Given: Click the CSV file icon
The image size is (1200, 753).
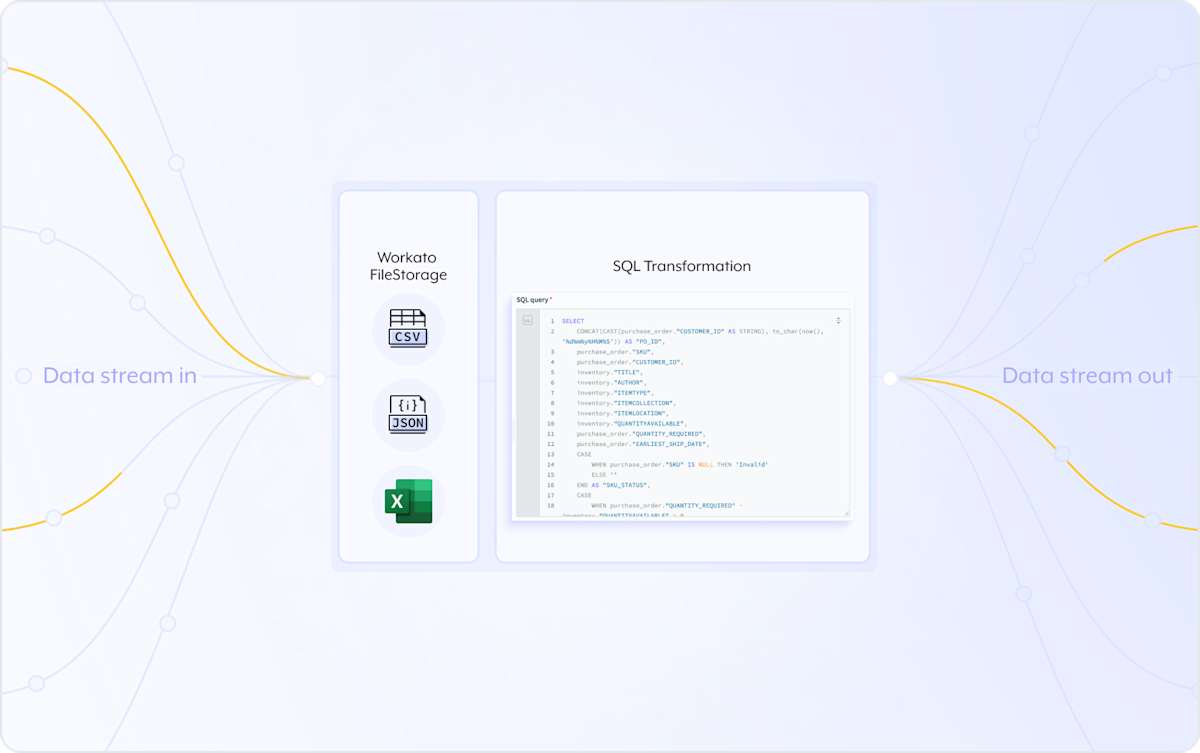Looking at the screenshot, I should pyautogui.click(x=408, y=328).
